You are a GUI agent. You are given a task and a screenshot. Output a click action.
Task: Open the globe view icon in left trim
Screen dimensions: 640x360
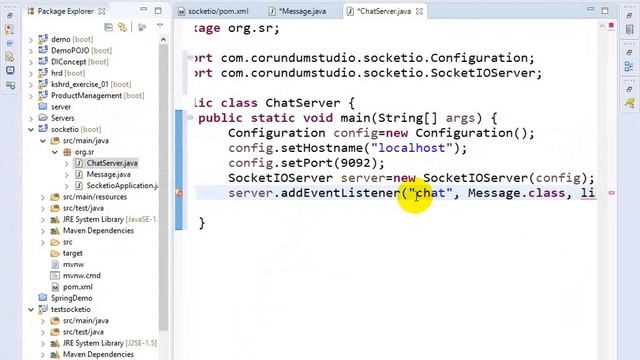pos(10,43)
